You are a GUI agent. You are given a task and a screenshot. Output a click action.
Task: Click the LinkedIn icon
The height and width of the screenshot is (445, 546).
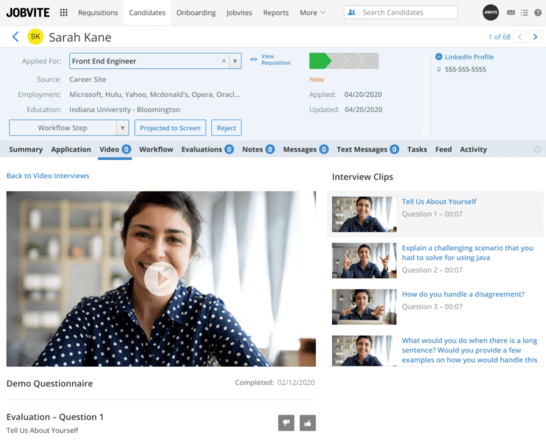pyautogui.click(x=439, y=56)
